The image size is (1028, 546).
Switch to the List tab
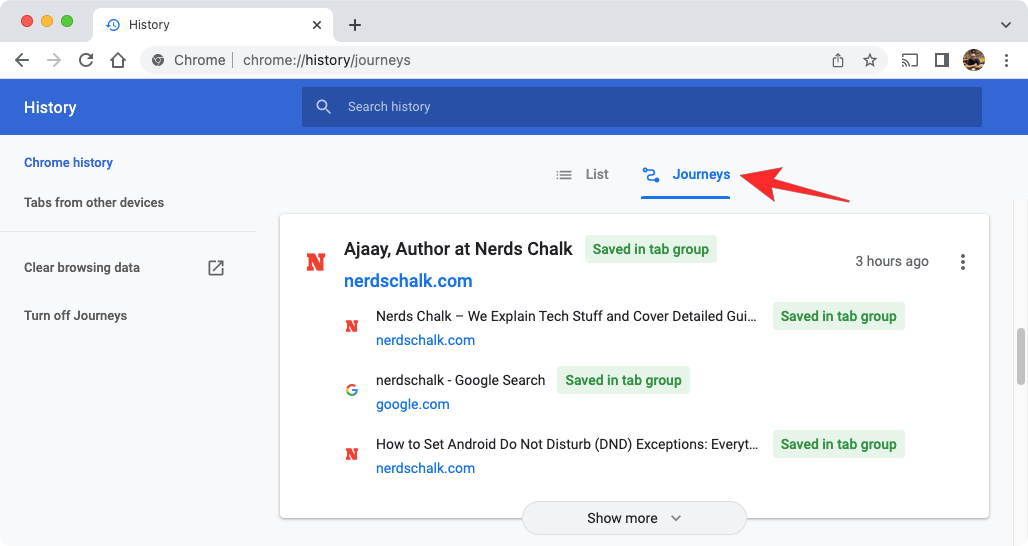[583, 174]
